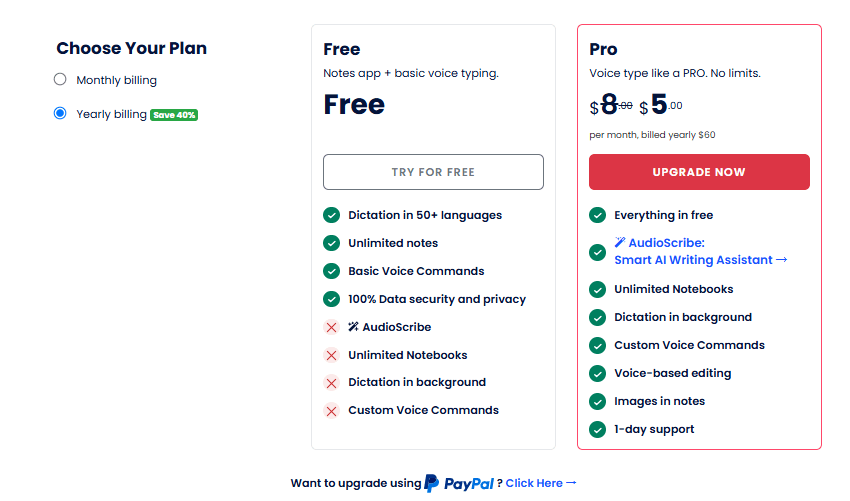Select Monthly billing radio button
The height and width of the screenshot is (501, 850).
60,79
